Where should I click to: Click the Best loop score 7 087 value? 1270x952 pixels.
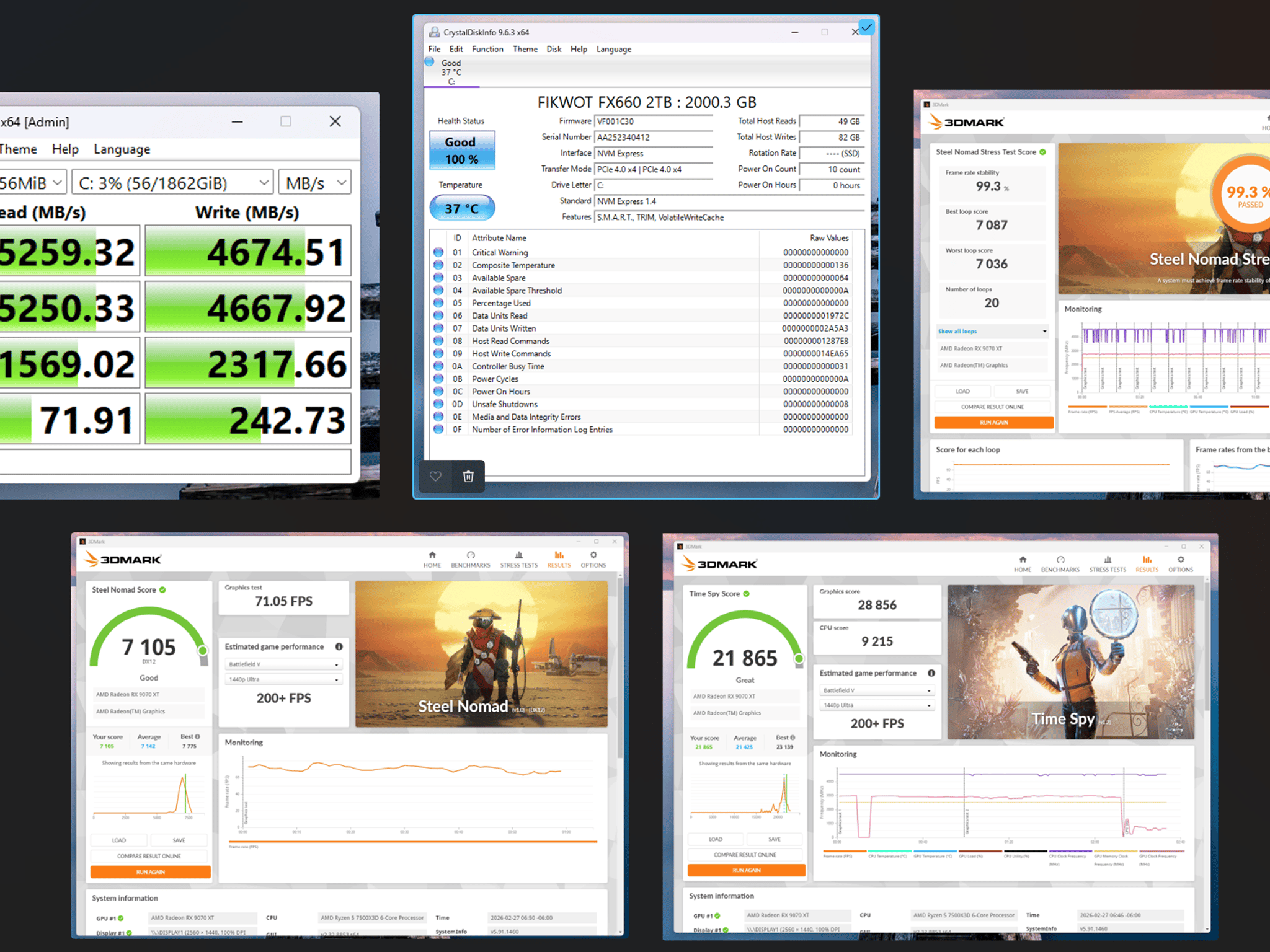(x=992, y=225)
